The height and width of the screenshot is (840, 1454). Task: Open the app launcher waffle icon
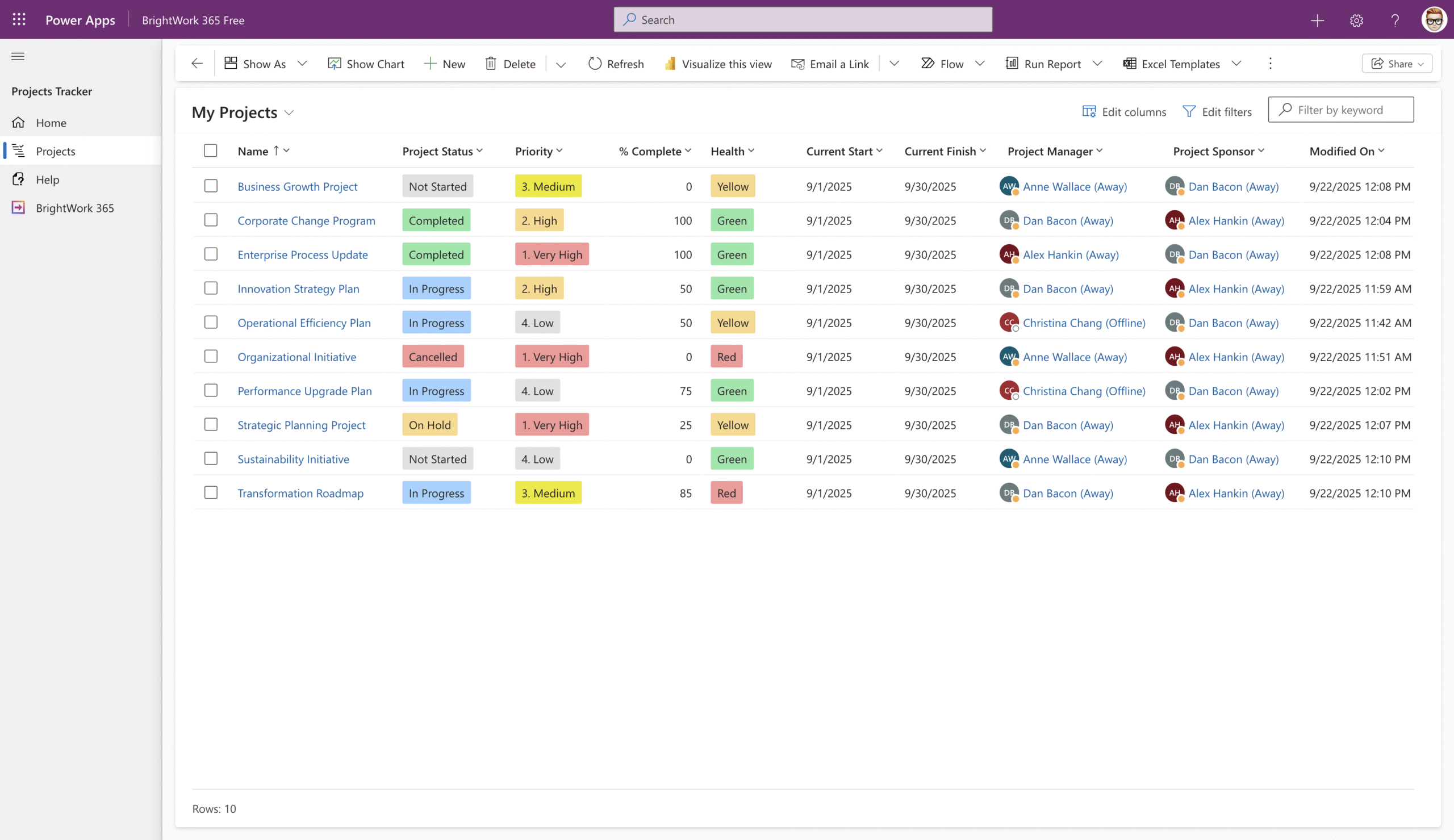19,20
